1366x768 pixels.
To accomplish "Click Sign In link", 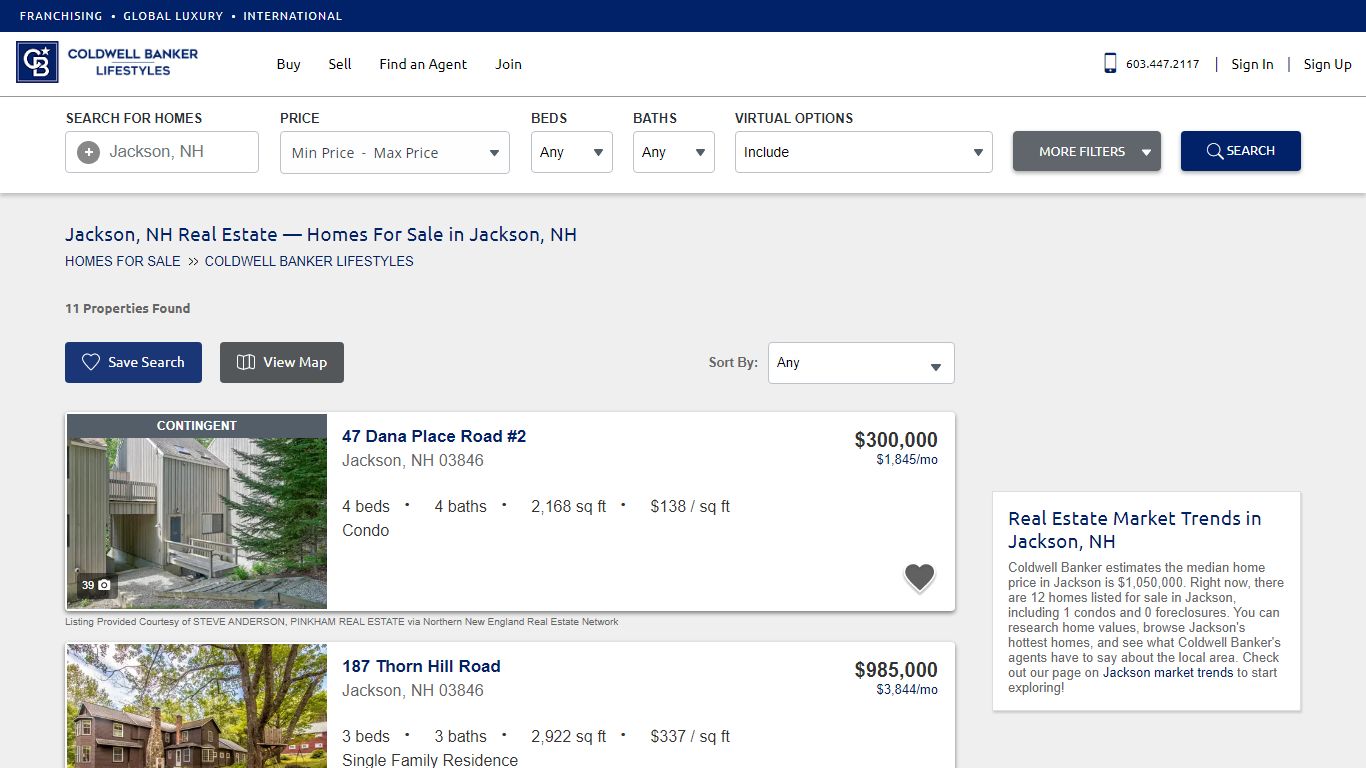I will point(1252,64).
